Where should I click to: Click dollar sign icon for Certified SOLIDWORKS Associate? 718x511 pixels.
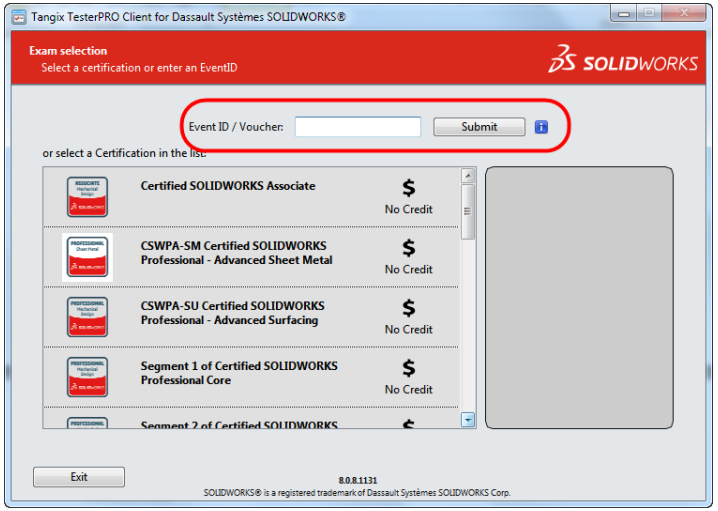(408, 188)
